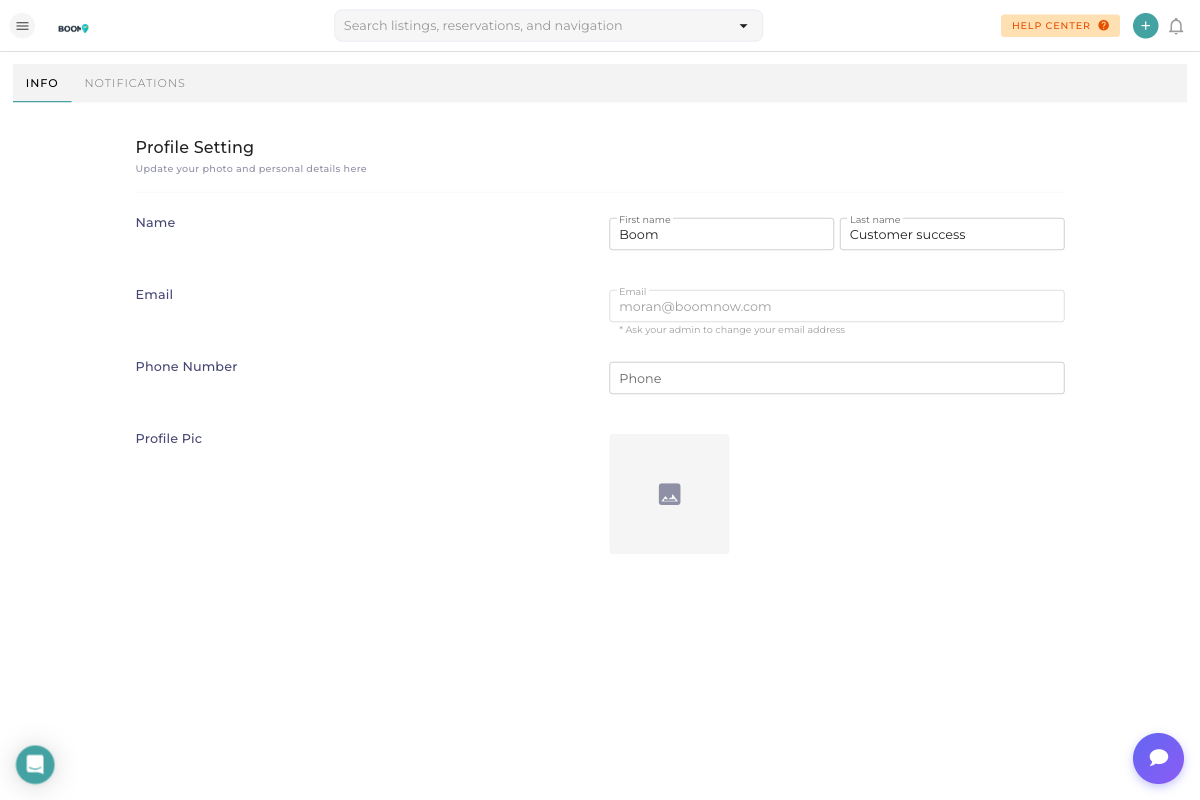This screenshot has height=800, width=1200.
Task: Click the Boom logo
Action: pos(73,29)
